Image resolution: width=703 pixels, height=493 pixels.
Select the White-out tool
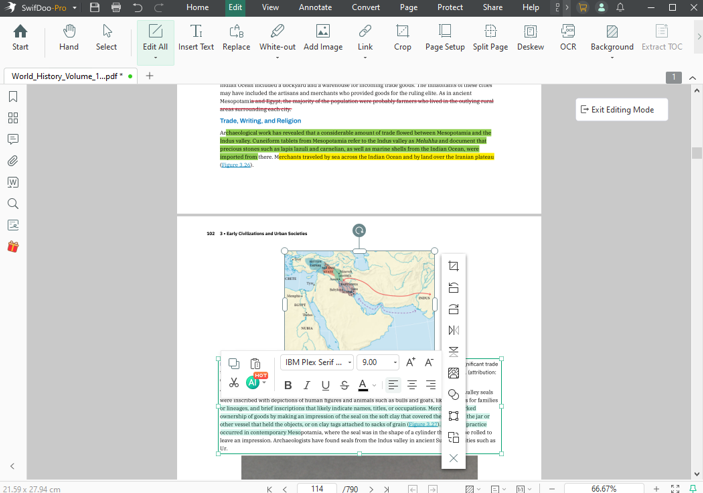coord(277,38)
